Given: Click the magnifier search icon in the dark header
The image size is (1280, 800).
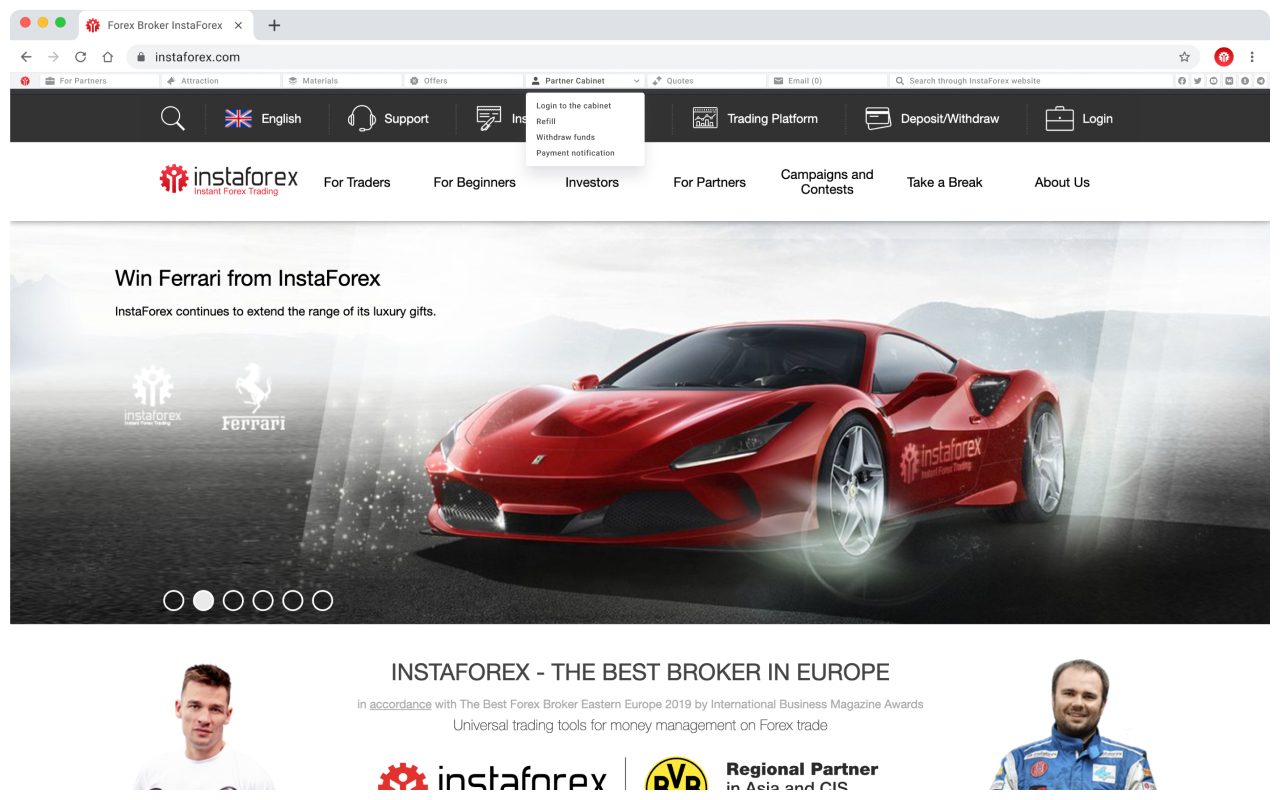Looking at the screenshot, I should [173, 118].
